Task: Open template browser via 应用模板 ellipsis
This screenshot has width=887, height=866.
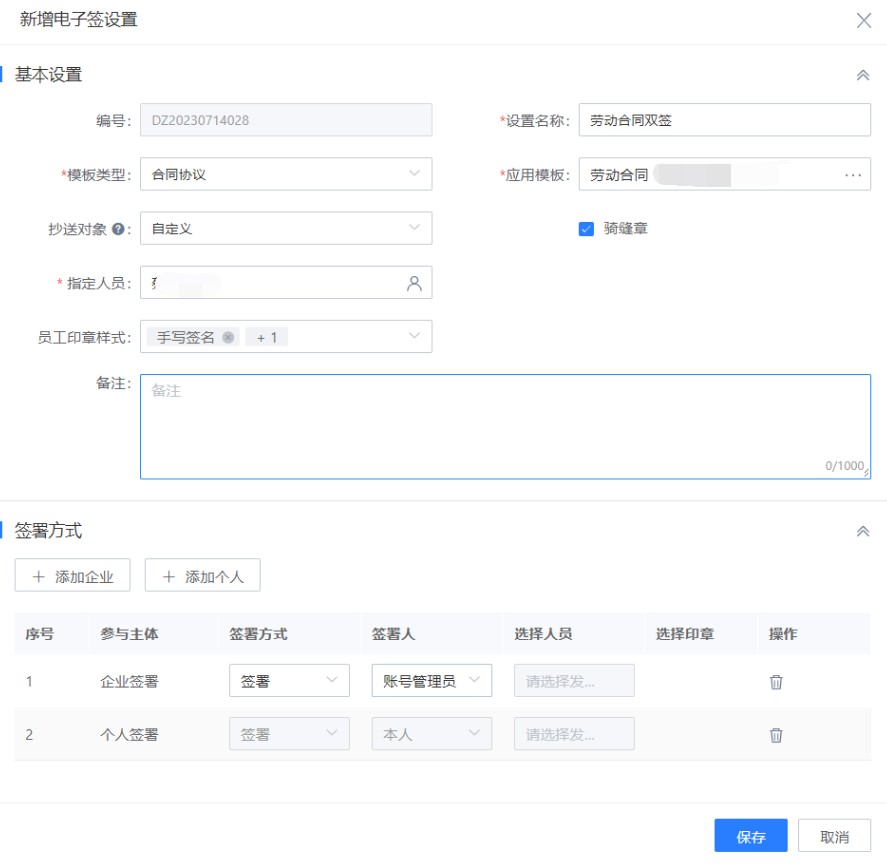Action: (855, 173)
